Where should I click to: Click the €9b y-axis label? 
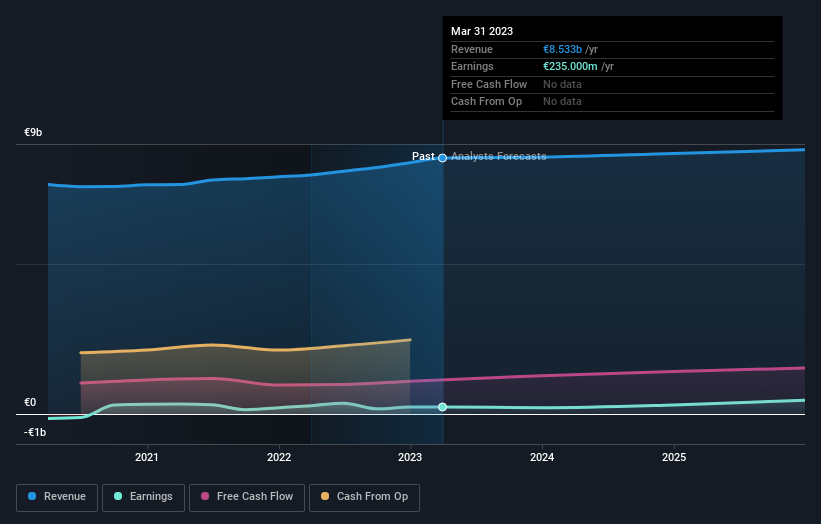(33, 132)
